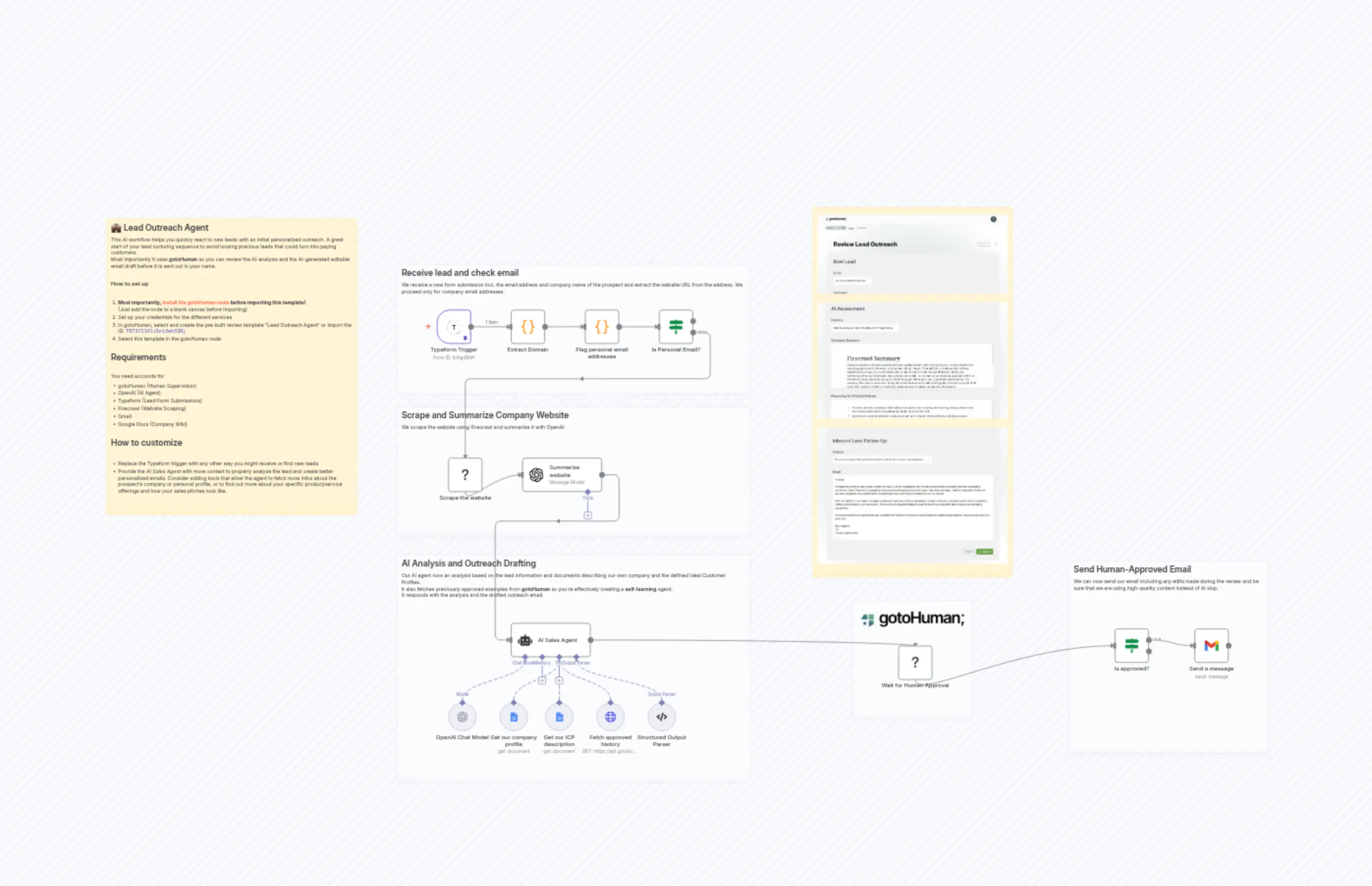Open the Extract Domain code node
1372x886 pixels.
(x=527, y=326)
